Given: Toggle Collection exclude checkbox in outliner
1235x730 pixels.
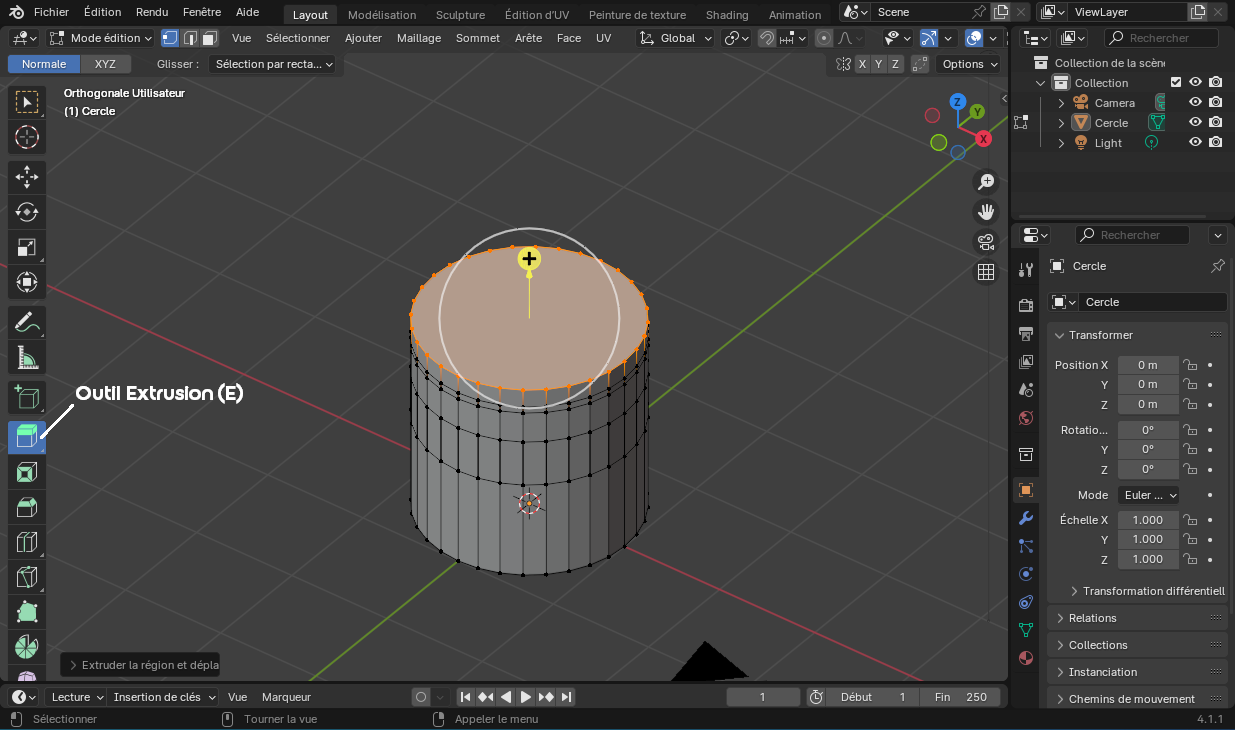Looking at the screenshot, I should [x=1176, y=83].
